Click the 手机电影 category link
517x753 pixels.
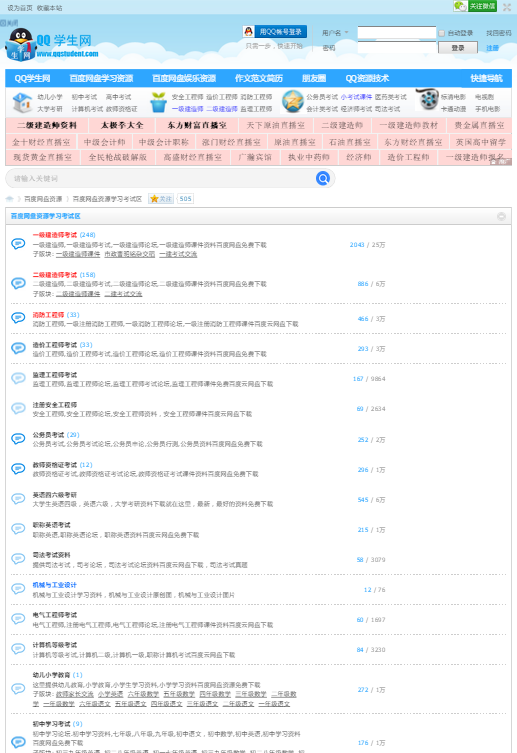488,109
